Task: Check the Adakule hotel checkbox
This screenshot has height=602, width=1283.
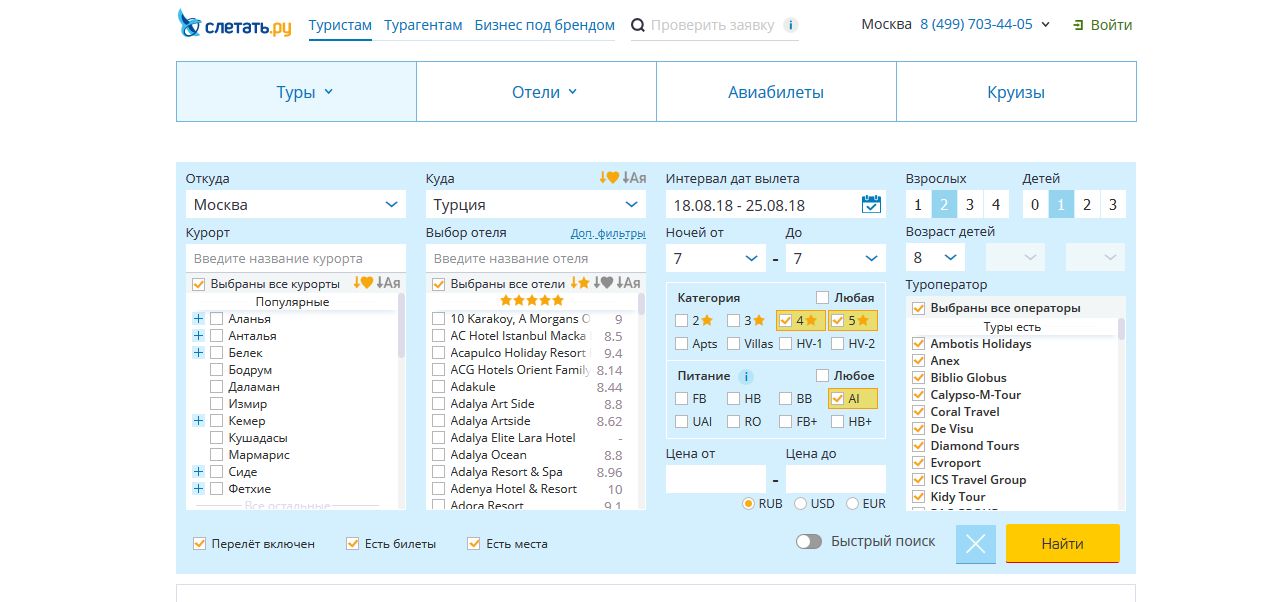Action: [438, 387]
